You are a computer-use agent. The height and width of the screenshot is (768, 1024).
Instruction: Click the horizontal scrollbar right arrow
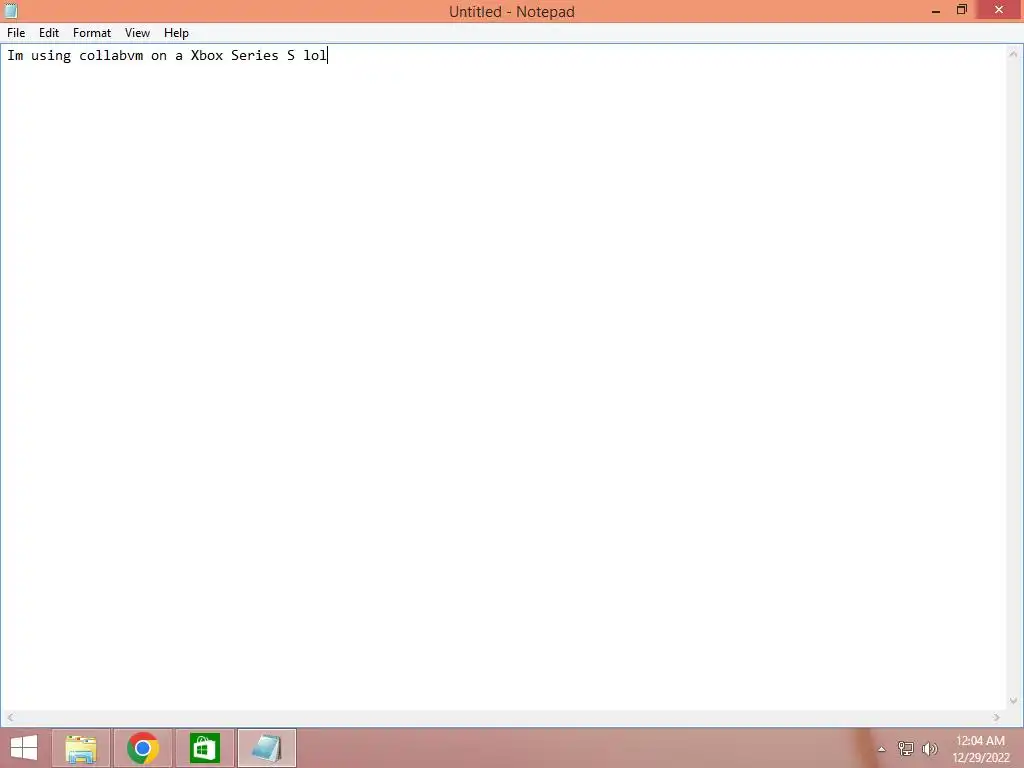tap(997, 718)
